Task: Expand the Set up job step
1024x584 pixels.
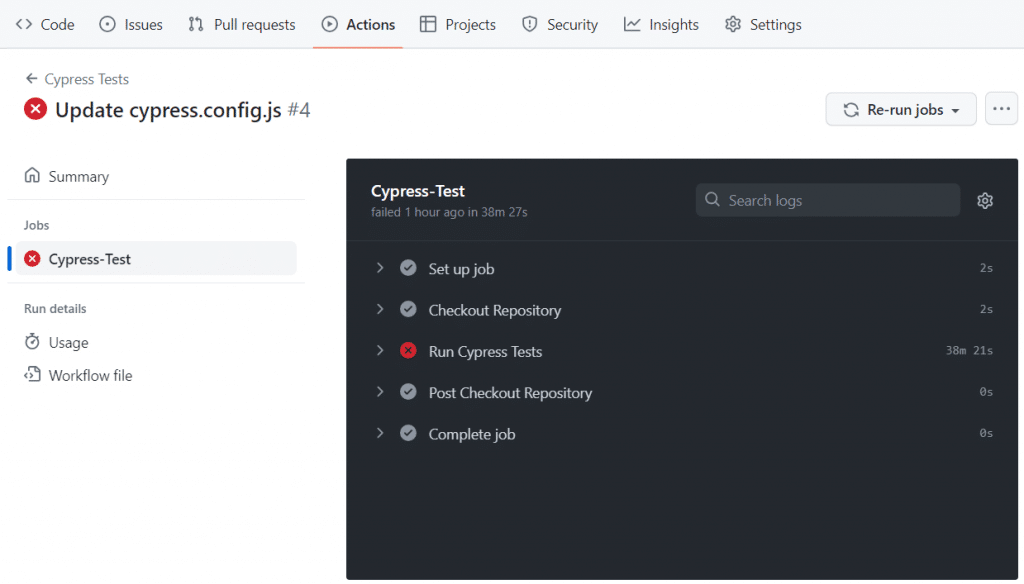Action: (x=380, y=268)
